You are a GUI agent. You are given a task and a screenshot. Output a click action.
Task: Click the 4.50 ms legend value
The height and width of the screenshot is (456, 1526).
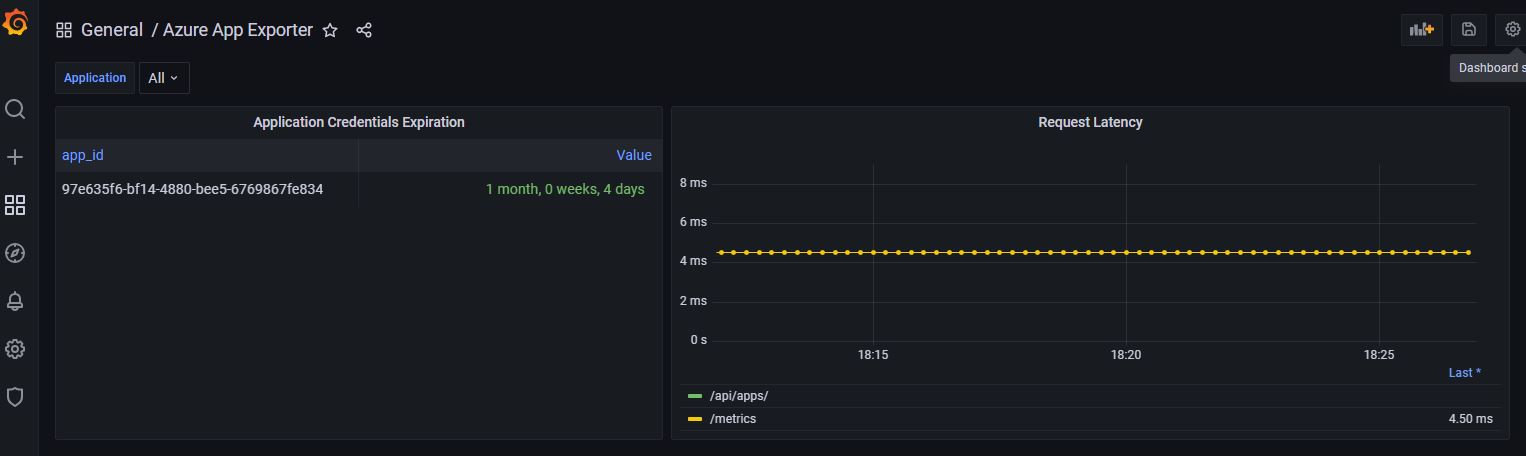coord(1470,419)
